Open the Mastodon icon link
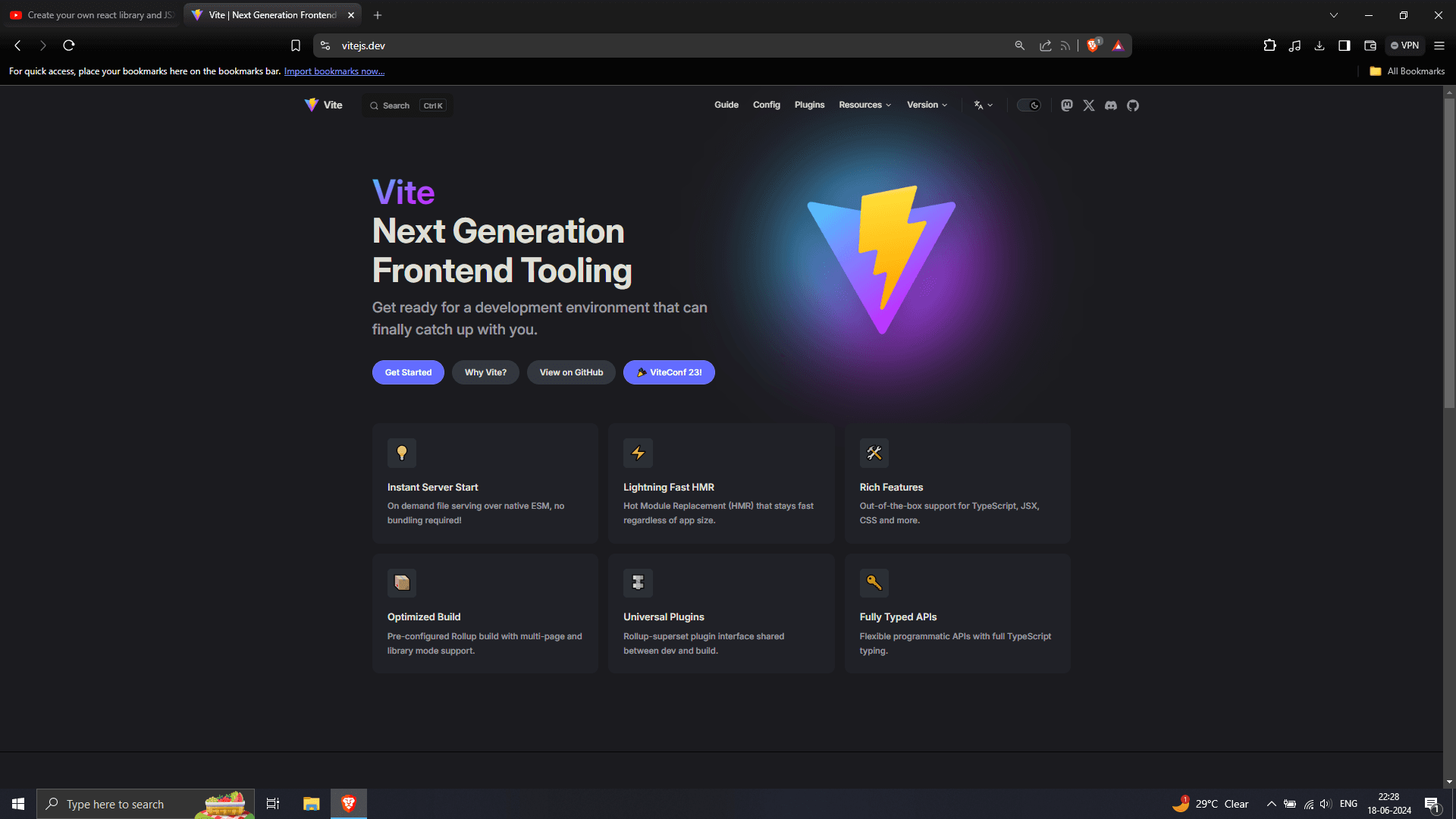This screenshot has height=819, width=1456. pos(1067,105)
